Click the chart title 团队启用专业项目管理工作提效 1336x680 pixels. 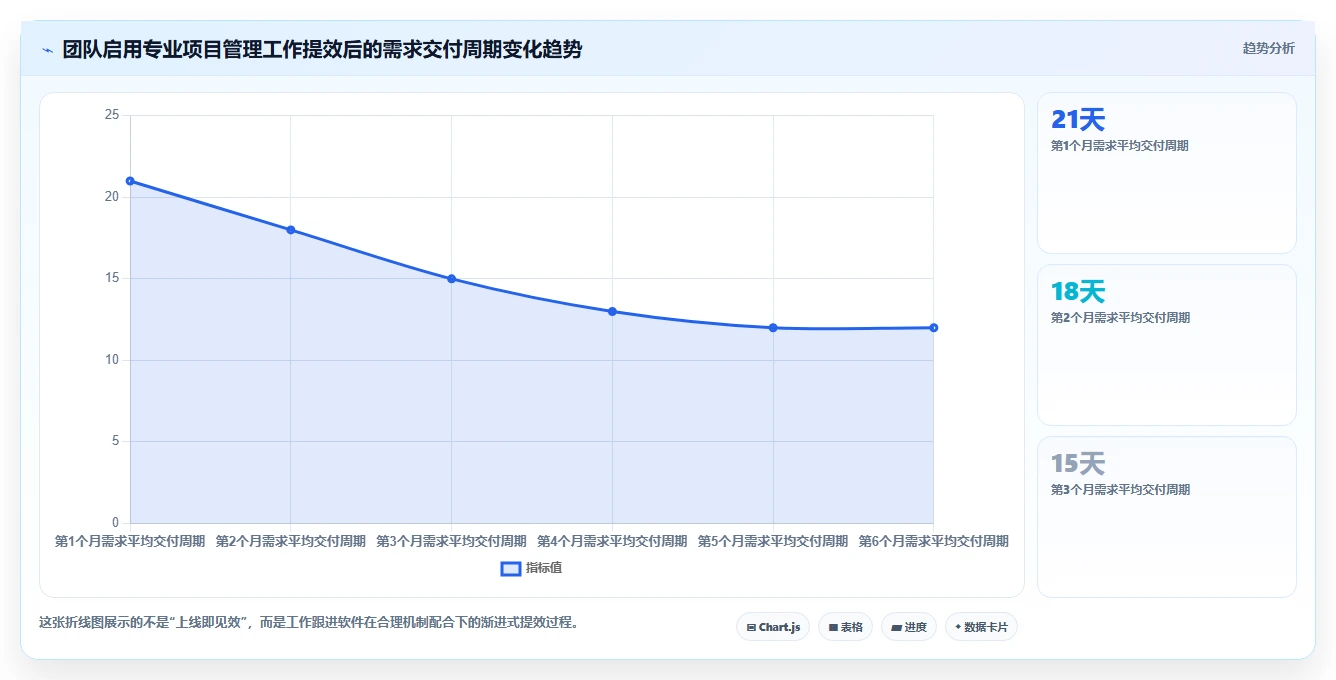click(x=322, y=49)
